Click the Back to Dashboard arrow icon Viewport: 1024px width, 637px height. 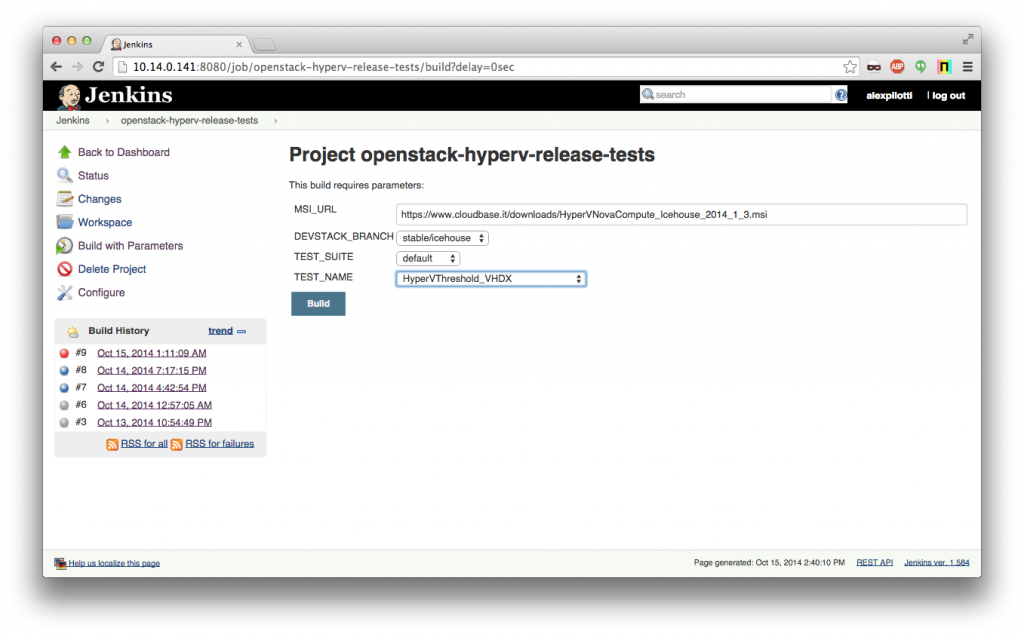pos(65,152)
